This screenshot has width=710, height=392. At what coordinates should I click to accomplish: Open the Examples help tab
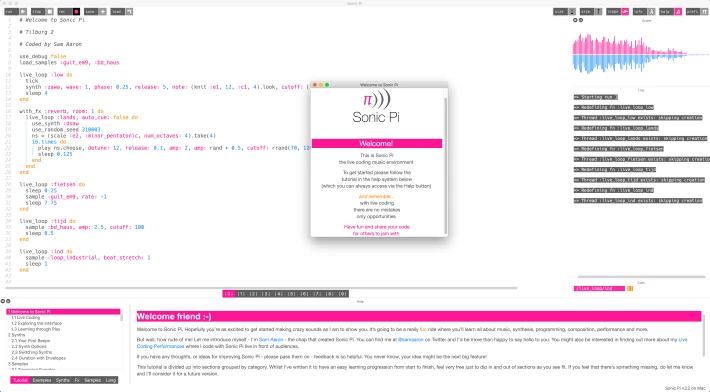coord(42,380)
